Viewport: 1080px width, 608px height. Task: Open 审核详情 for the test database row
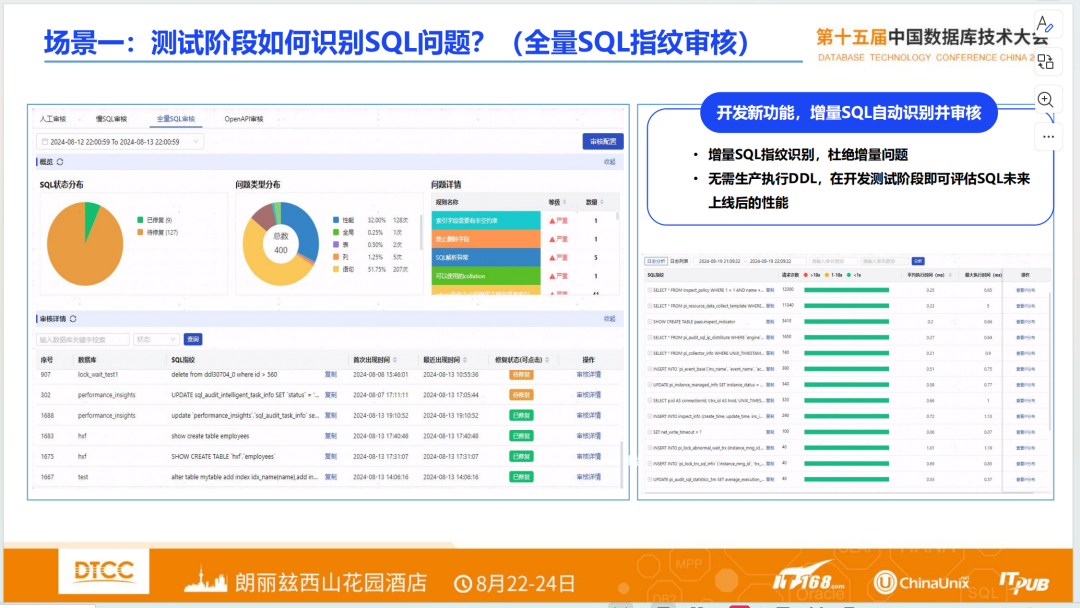coord(588,476)
